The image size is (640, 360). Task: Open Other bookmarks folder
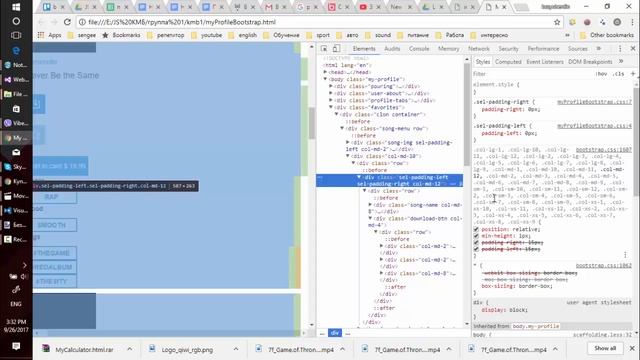[x=607, y=35]
